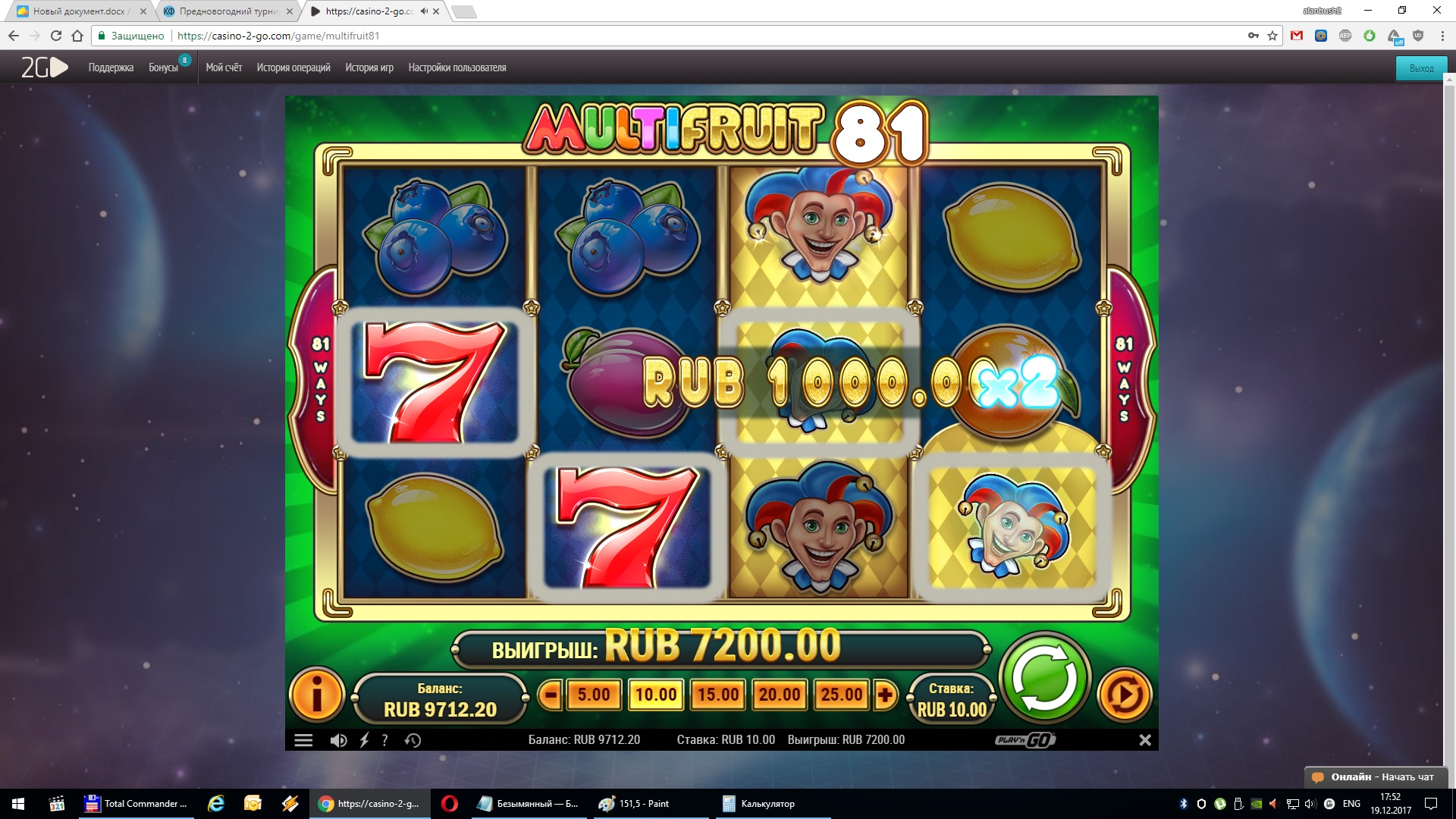1456x819 pixels.
Task: Start online chat widget
Action: (1374, 777)
